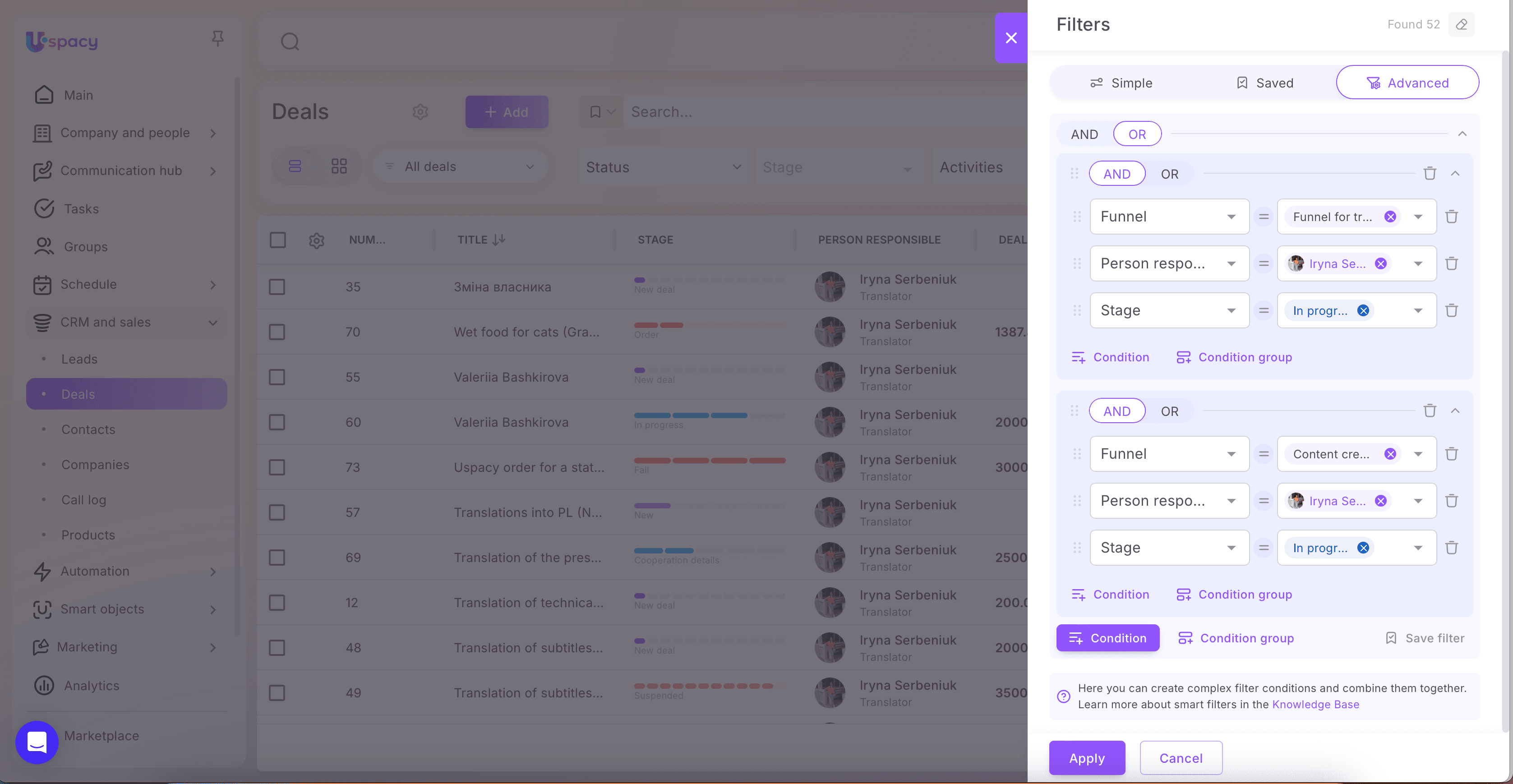This screenshot has width=1513, height=784.
Task: Click Save filter
Action: (x=1425, y=638)
